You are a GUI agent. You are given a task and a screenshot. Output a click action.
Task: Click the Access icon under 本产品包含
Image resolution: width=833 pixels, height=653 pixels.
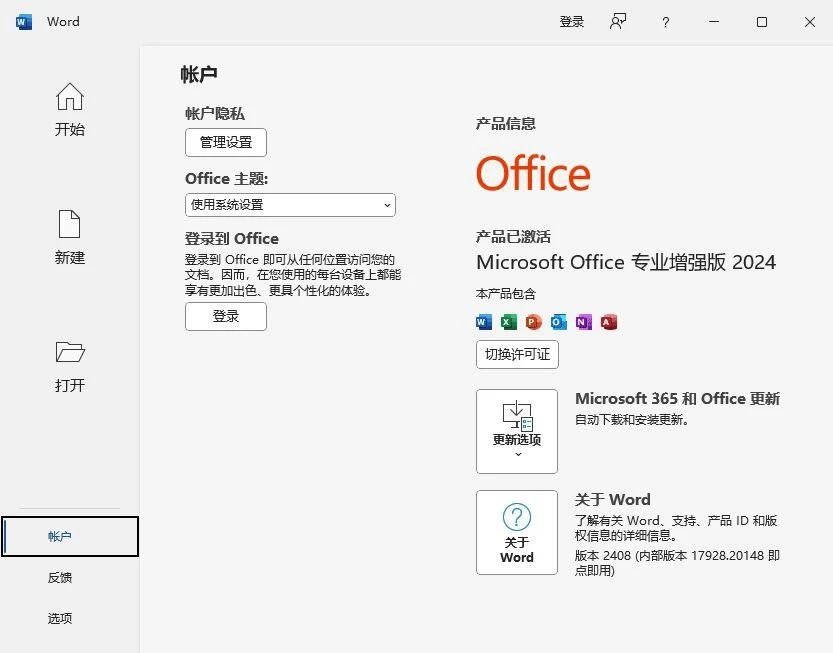coord(609,322)
